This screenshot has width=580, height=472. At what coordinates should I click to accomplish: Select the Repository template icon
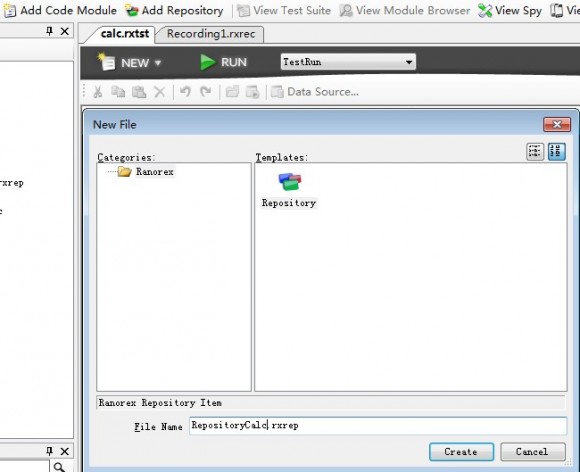click(x=290, y=182)
